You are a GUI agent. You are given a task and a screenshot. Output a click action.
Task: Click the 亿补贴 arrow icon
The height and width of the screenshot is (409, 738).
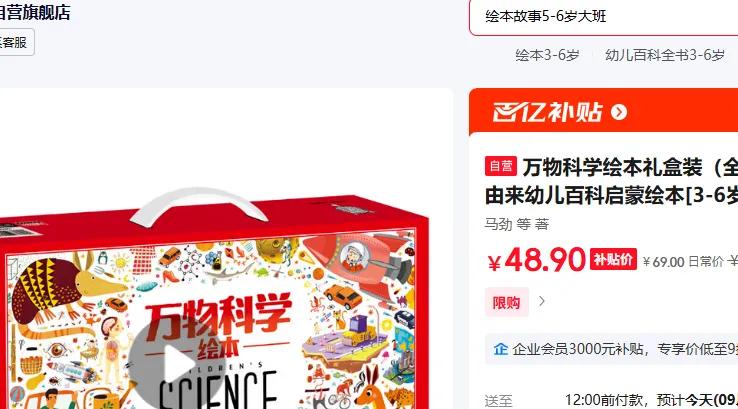[618, 112]
